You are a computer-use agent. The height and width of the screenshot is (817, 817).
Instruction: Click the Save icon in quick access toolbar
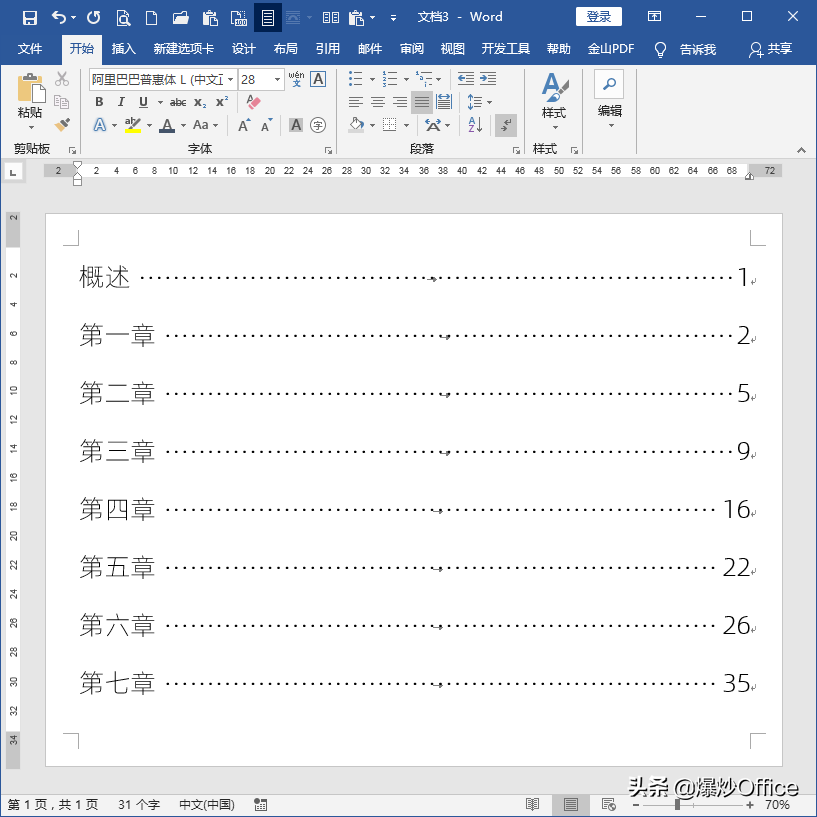(x=30, y=18)
